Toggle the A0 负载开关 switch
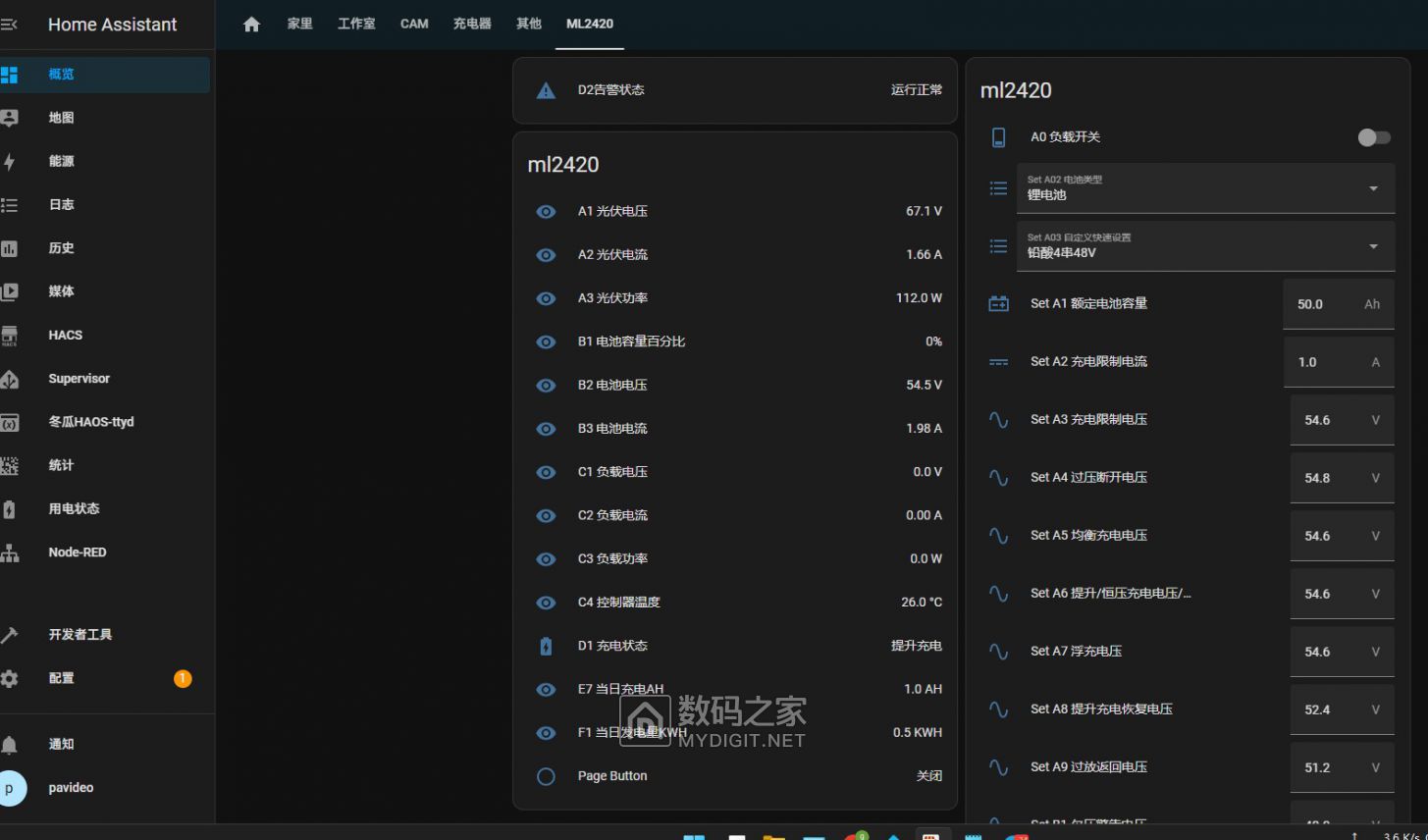The width and height of the screenshot is (1428, 840). 1373,137
